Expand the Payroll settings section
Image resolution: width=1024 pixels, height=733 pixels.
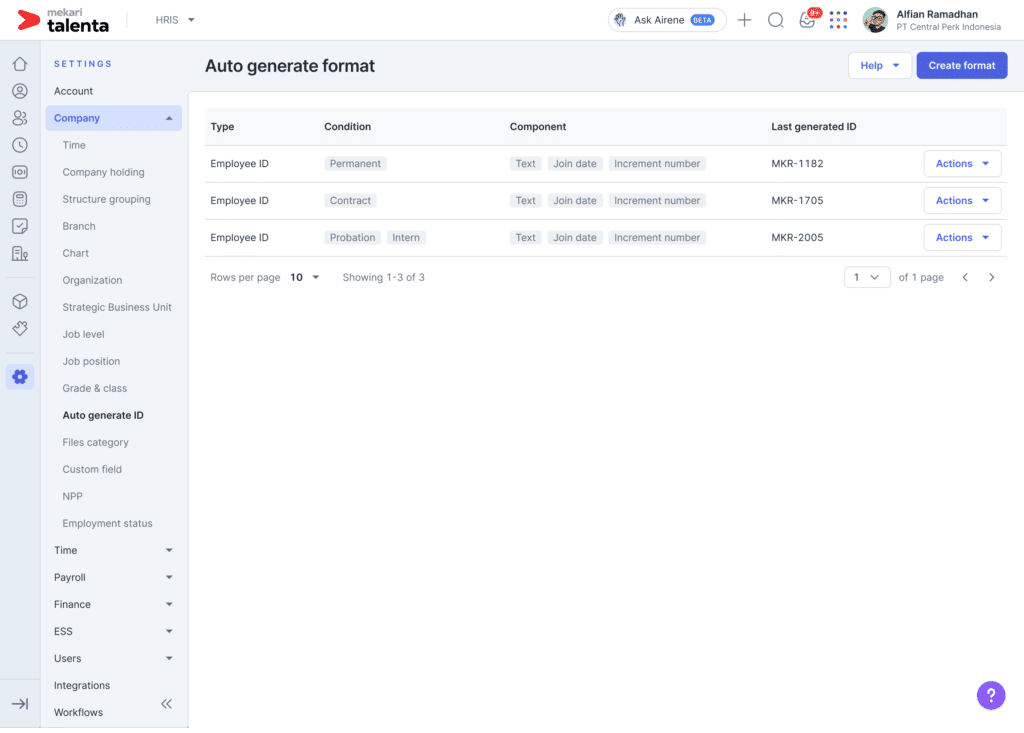(113, 577)
